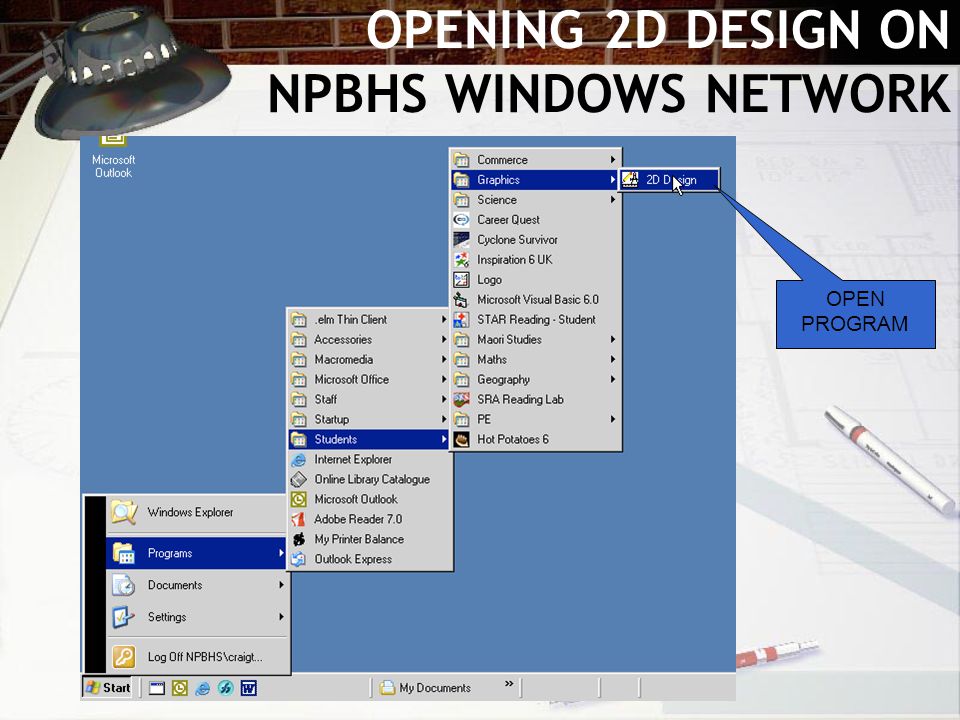The height and width of the screenshot is (720, 960).
Task: Click the Word quick launch icon
Action: tap(249, 688)
